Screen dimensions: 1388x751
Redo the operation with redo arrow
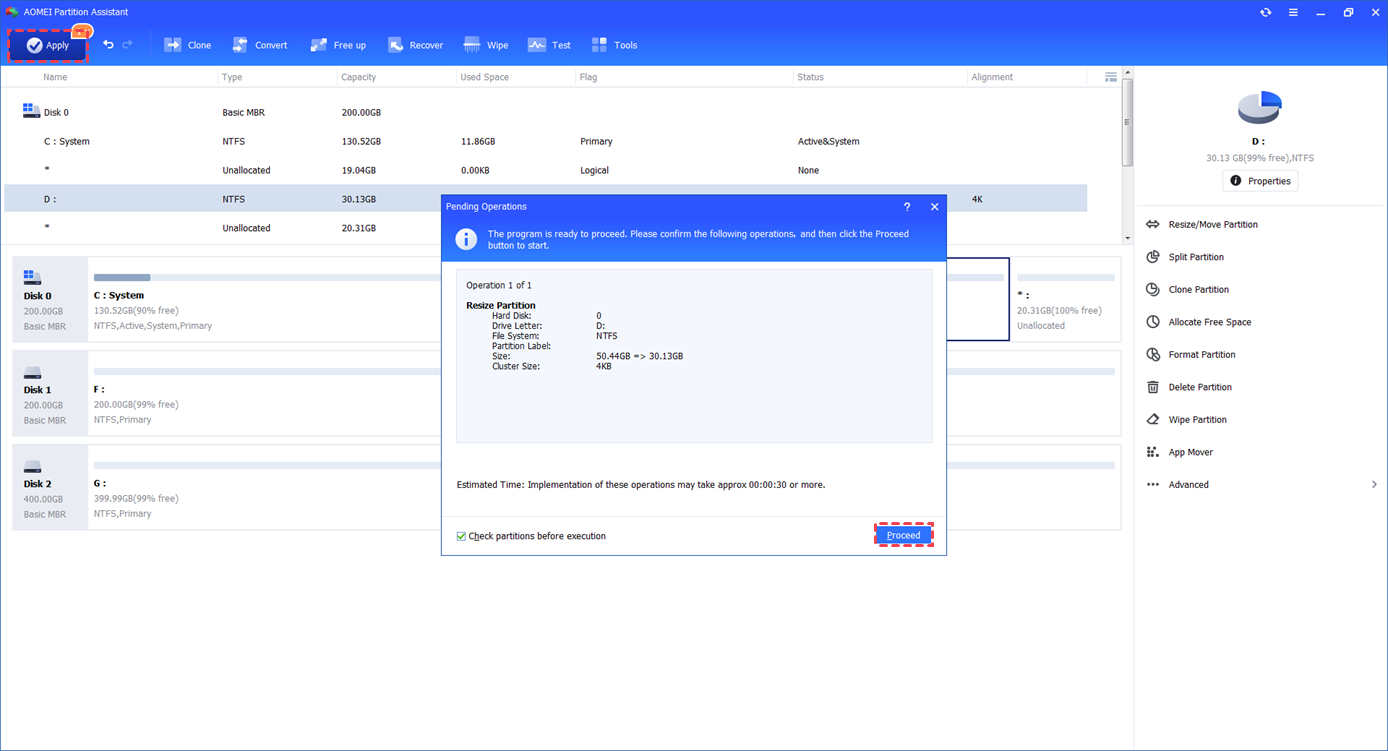pyautogui.click(x=127, y=45)
